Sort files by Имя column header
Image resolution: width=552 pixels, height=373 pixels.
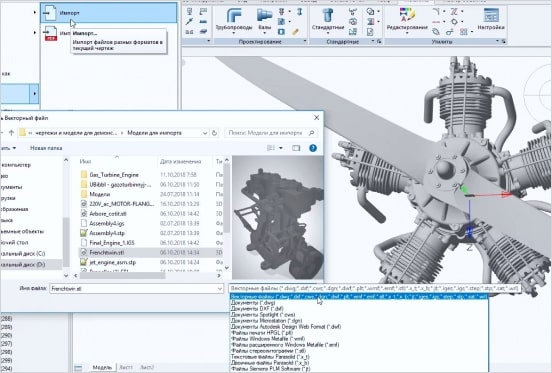click(x=85, y=162)
